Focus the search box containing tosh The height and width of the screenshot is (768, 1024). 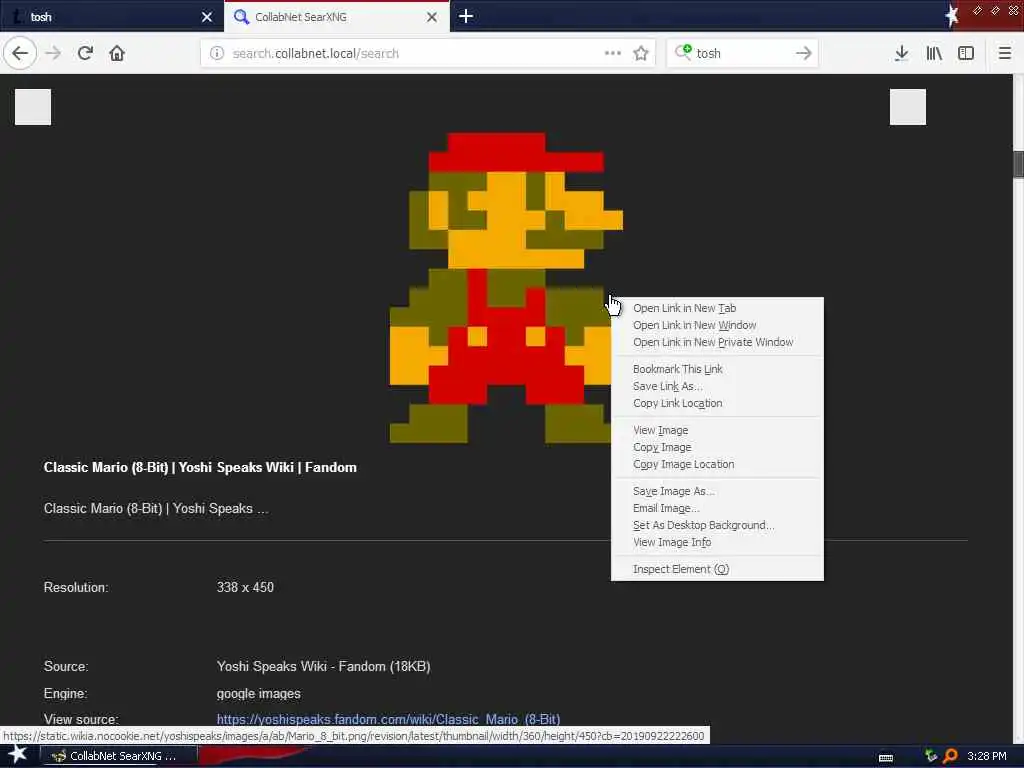[741, 53]
